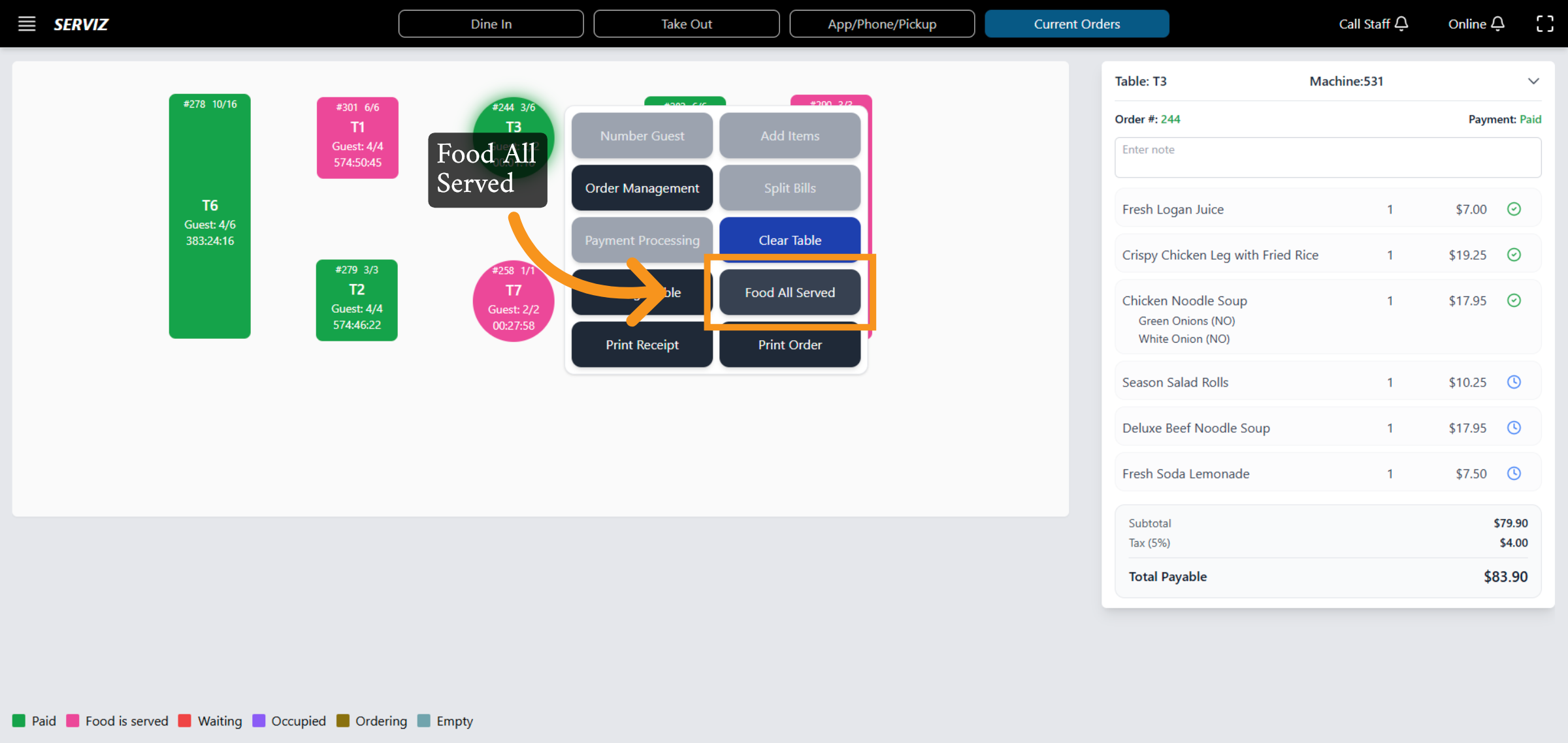Open the hamburger menu icon
Image resolution: width=1568 pixels, height=743 pixels.
pyautogui.click(x=27, y=24)
